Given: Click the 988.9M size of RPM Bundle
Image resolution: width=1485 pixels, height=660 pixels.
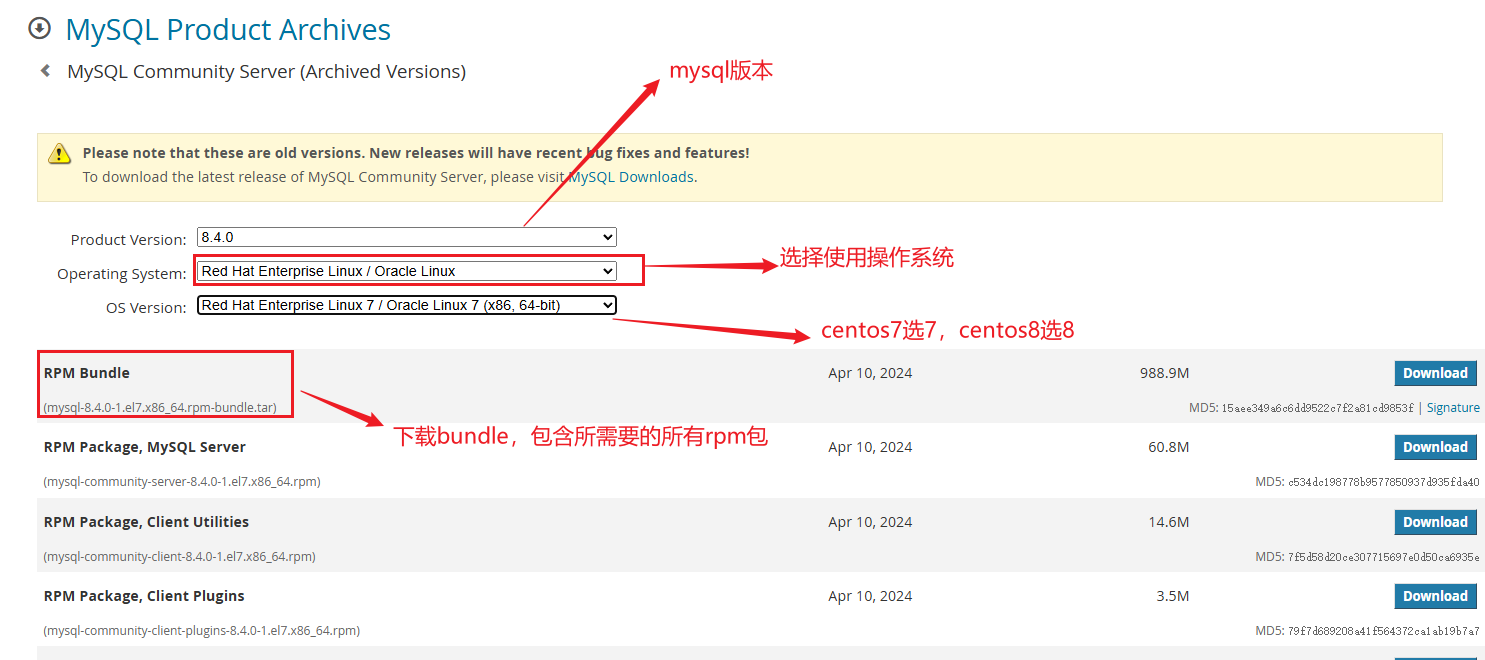Looking at the screenshot, I should [1164, 373].
